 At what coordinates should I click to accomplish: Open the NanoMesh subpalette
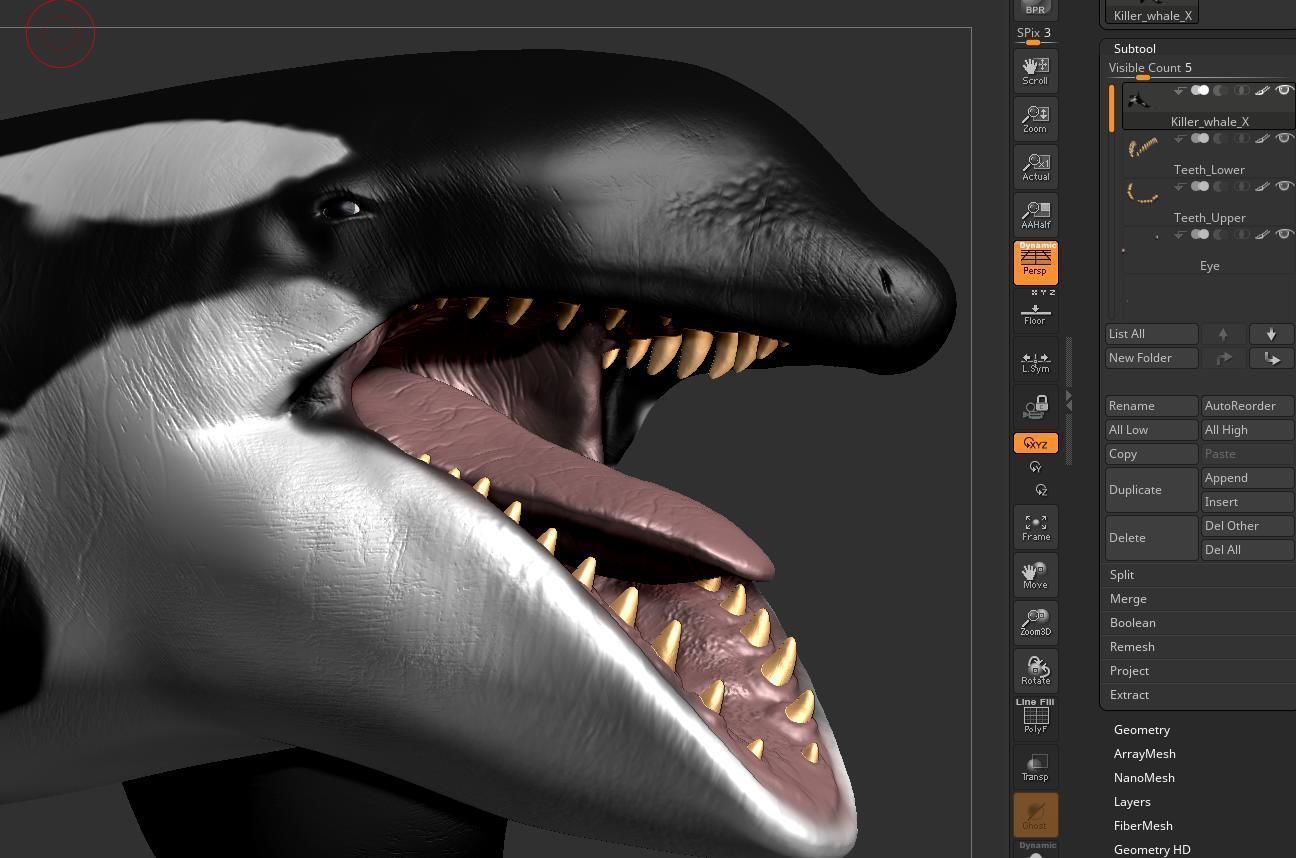click(x=1144, y=778)
